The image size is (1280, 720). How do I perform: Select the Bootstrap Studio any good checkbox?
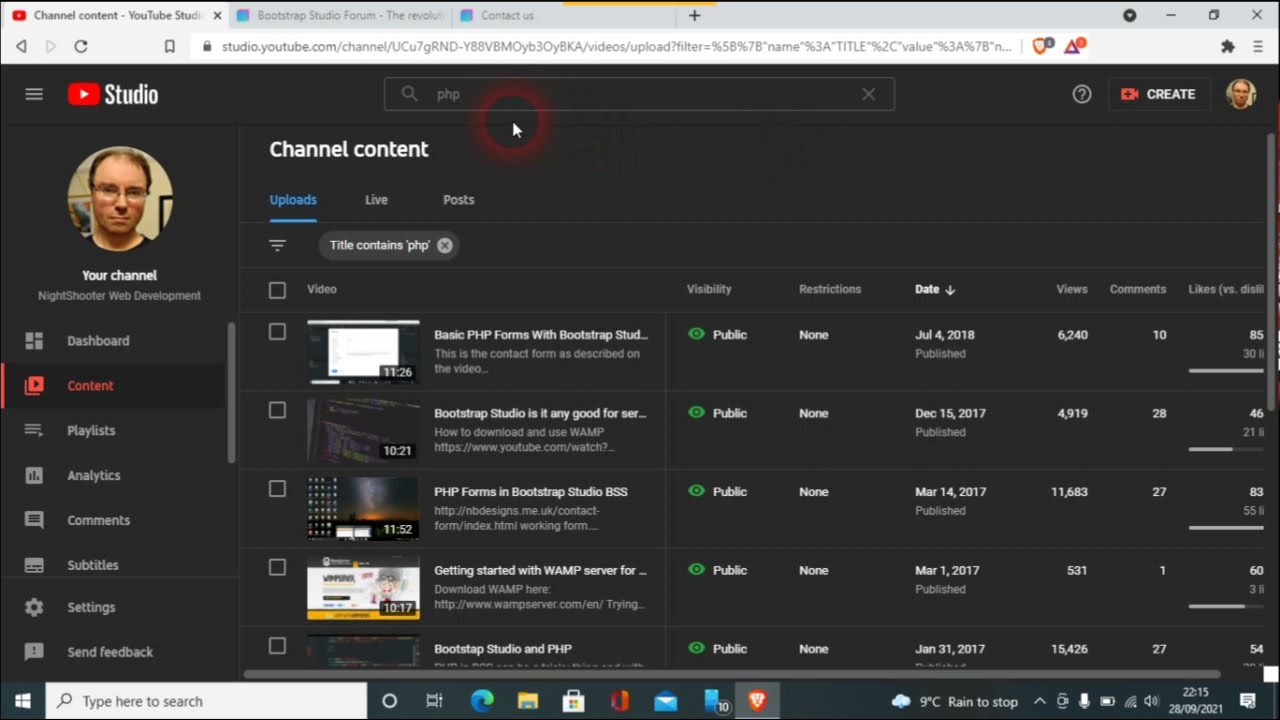277,410
